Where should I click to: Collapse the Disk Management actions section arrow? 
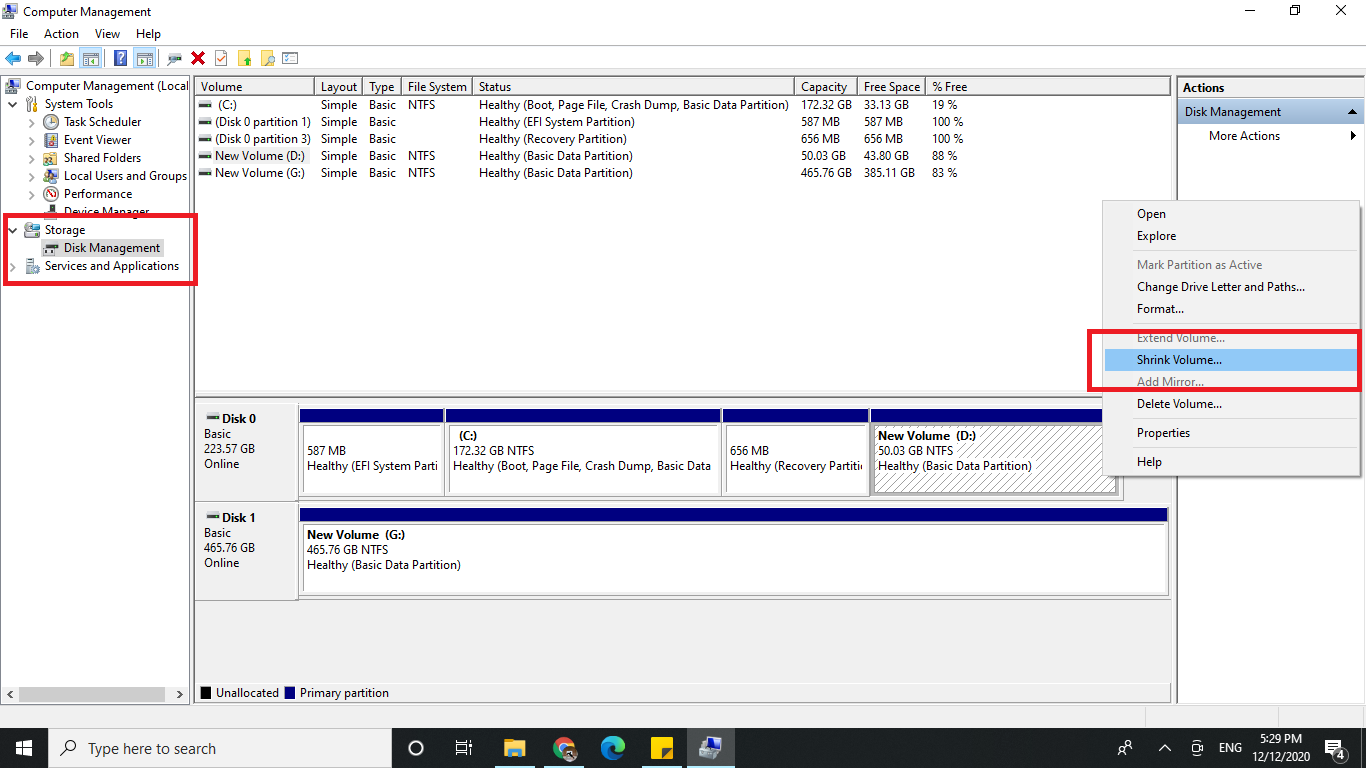[x=1352, y=112]
